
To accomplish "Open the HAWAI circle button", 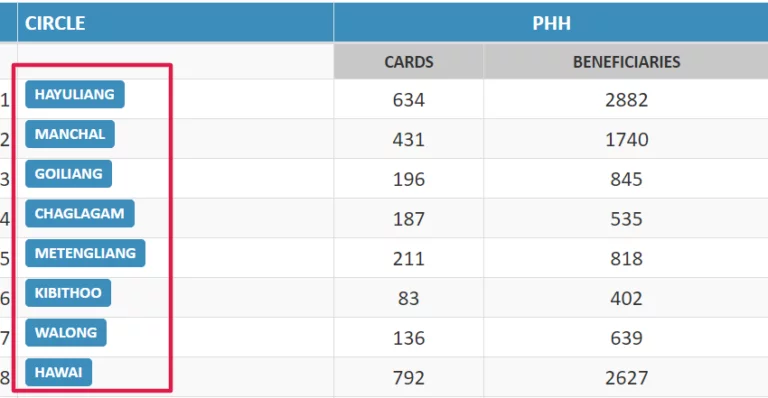I will point(59,372).
